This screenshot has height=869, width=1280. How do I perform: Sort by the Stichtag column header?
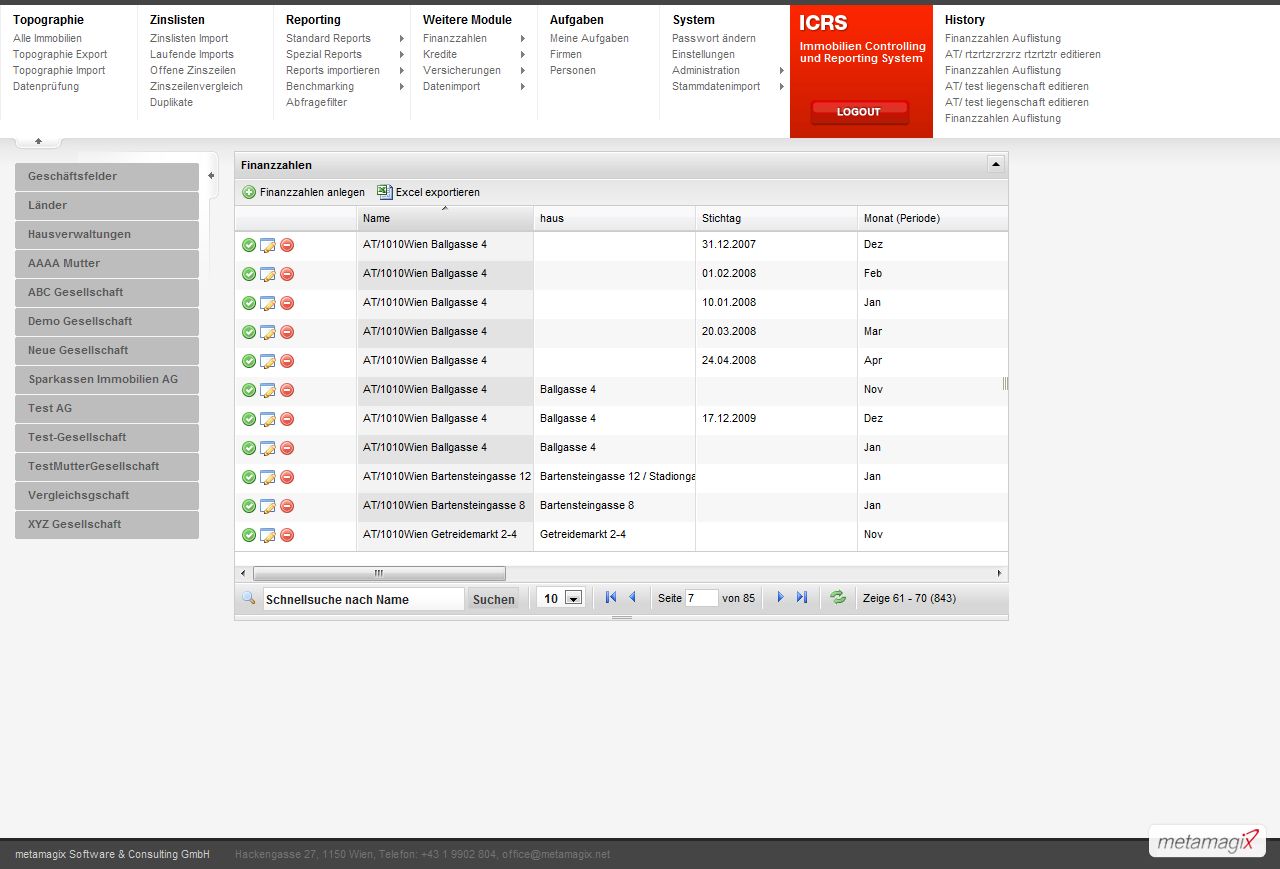(x=776, y=218)
